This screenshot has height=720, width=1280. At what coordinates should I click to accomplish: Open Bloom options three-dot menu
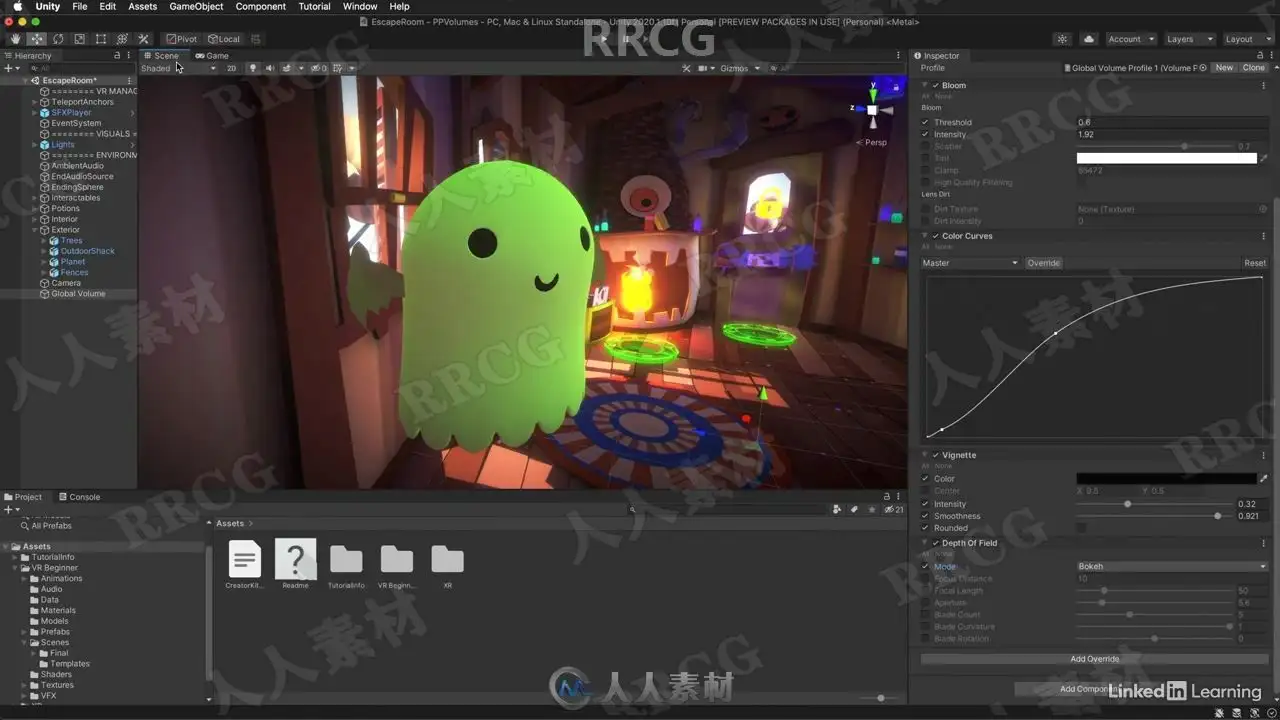1264,86
